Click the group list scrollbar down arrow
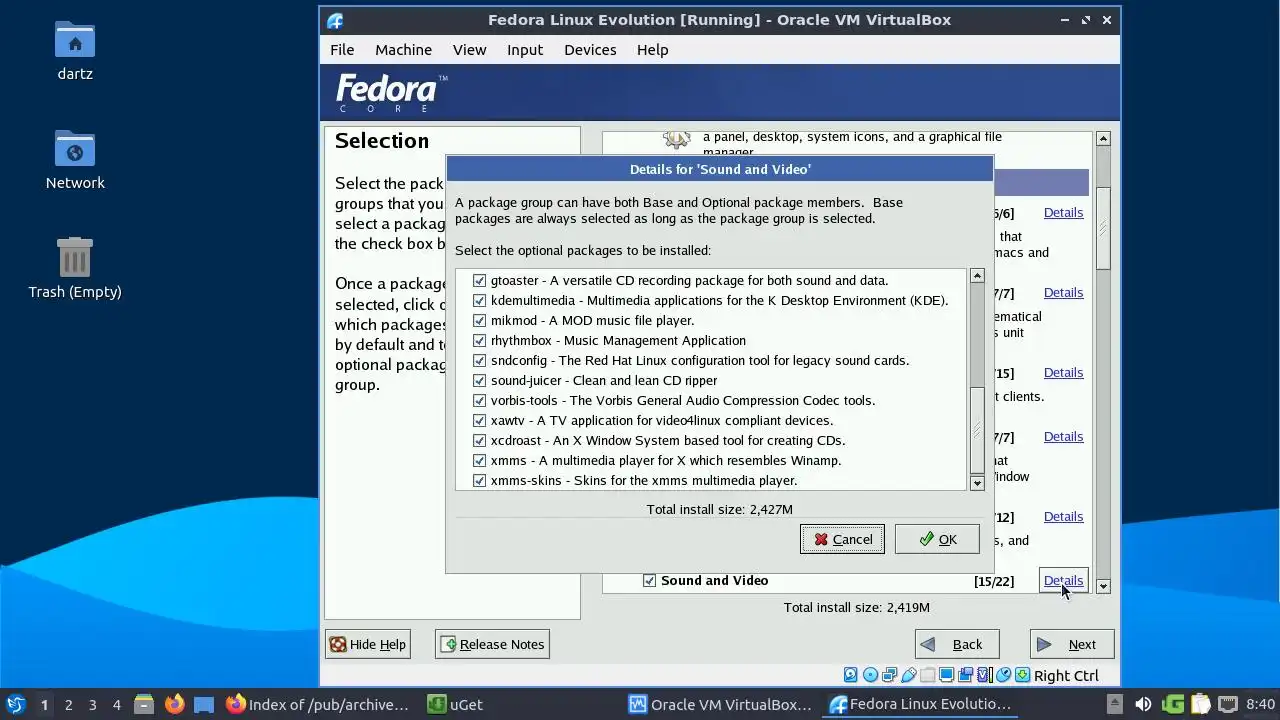This screenshot has height=720, width=1280. tap(1103, 586)
